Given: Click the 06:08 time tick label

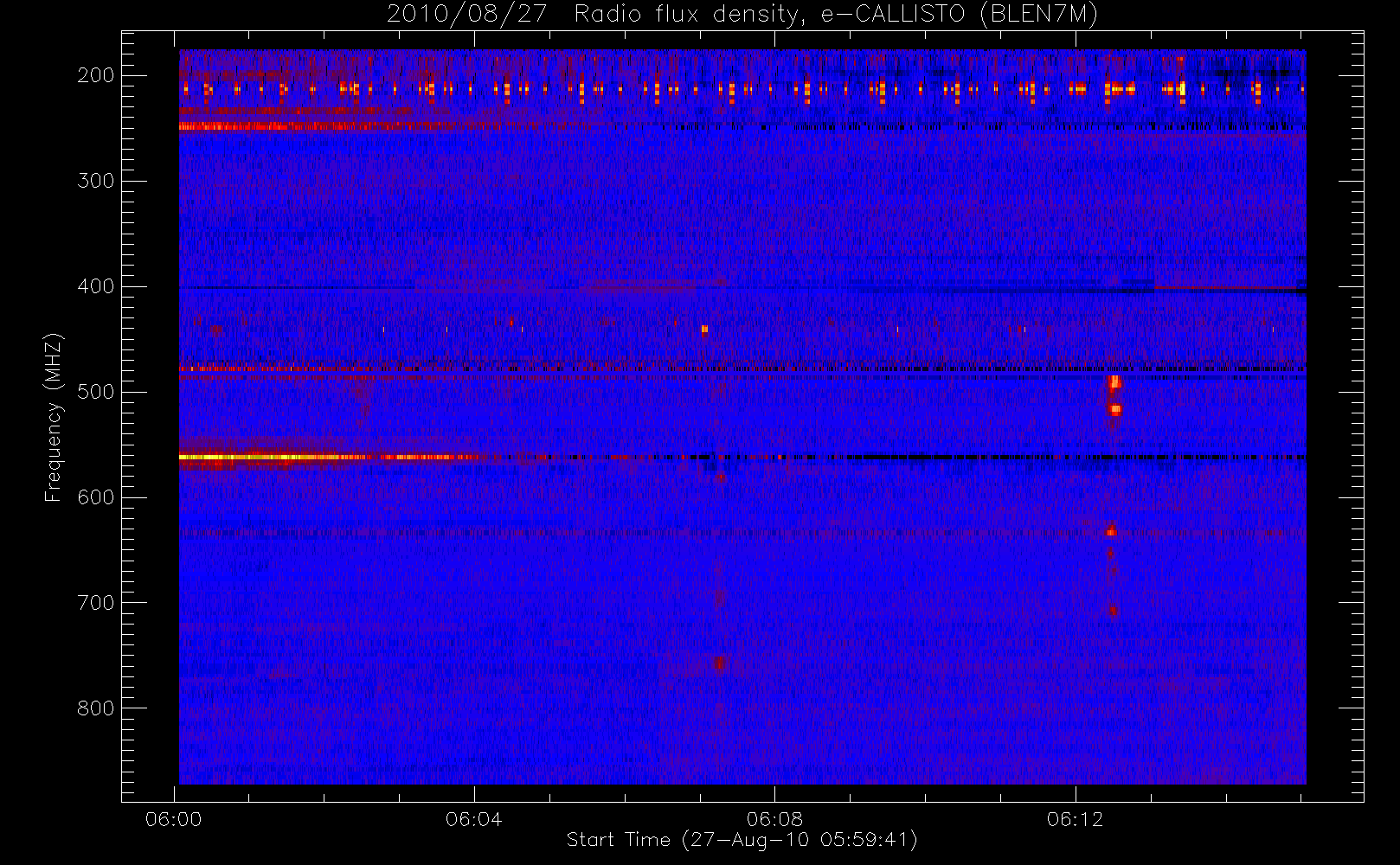Looking at the screenshot, I should (x=774, y=819).
